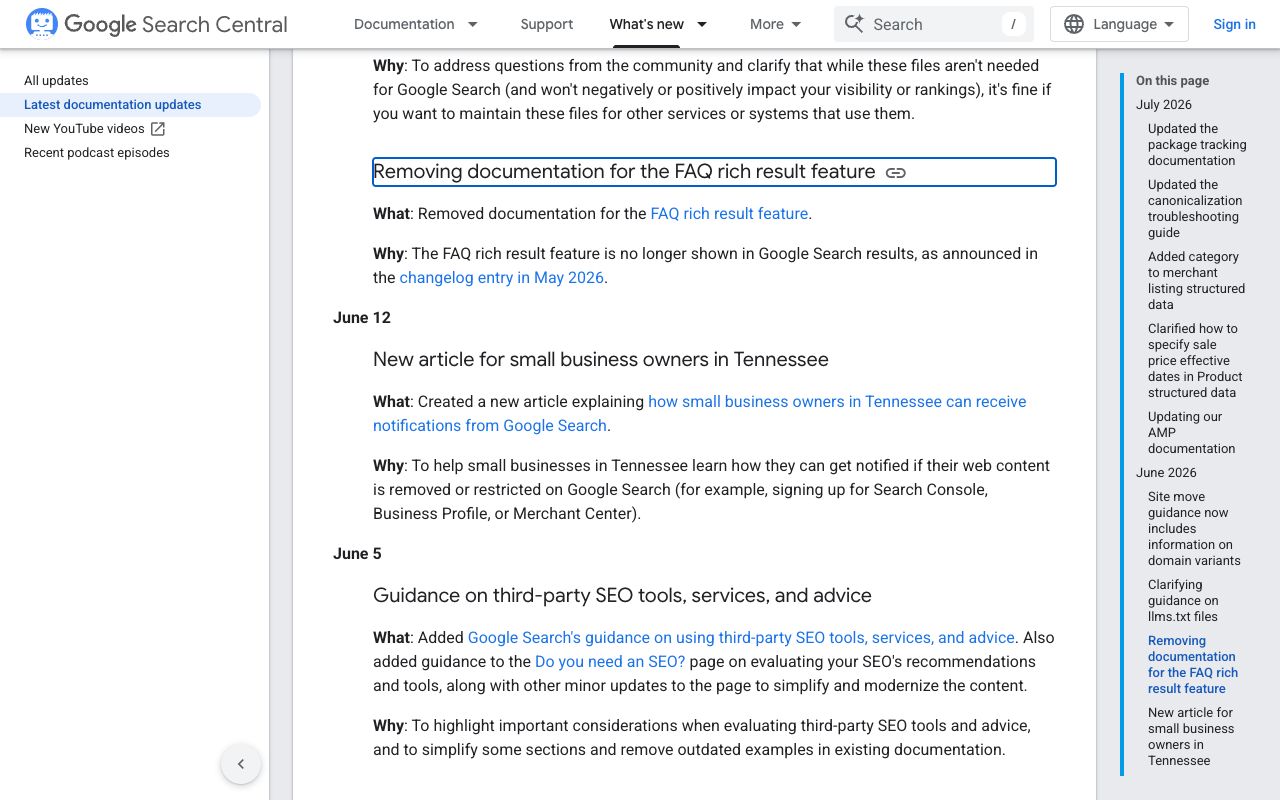
Task: Open the Language selector dropdown
Action: click(x=1119, y=24)
